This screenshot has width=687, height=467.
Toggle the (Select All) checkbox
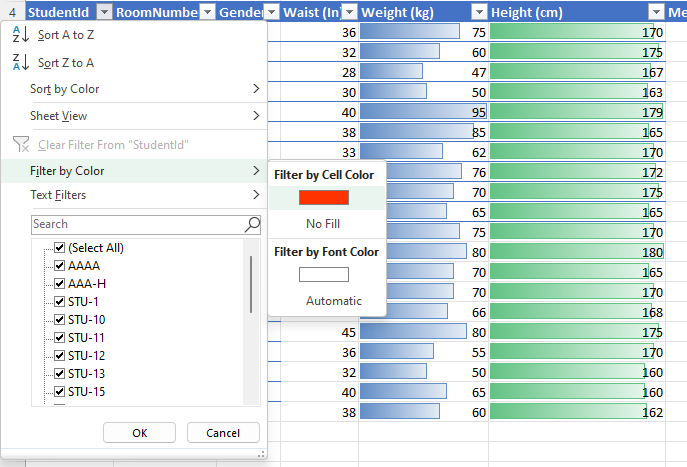point(60,248)
